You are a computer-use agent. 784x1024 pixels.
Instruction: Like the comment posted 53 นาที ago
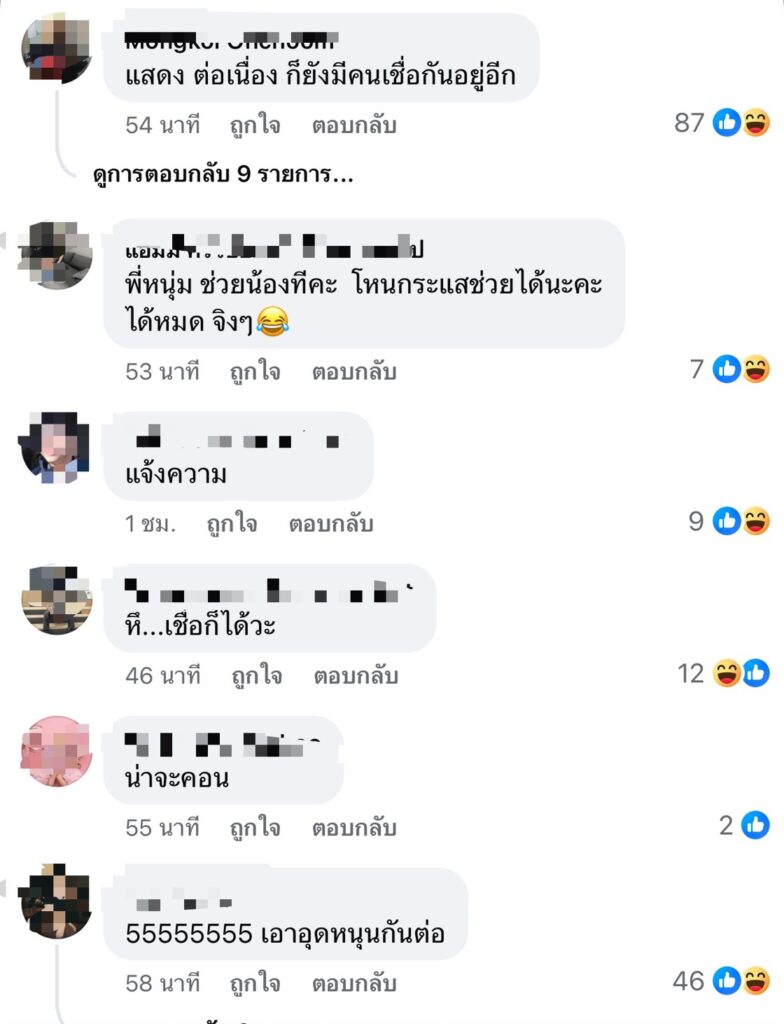tap(255, 372)
